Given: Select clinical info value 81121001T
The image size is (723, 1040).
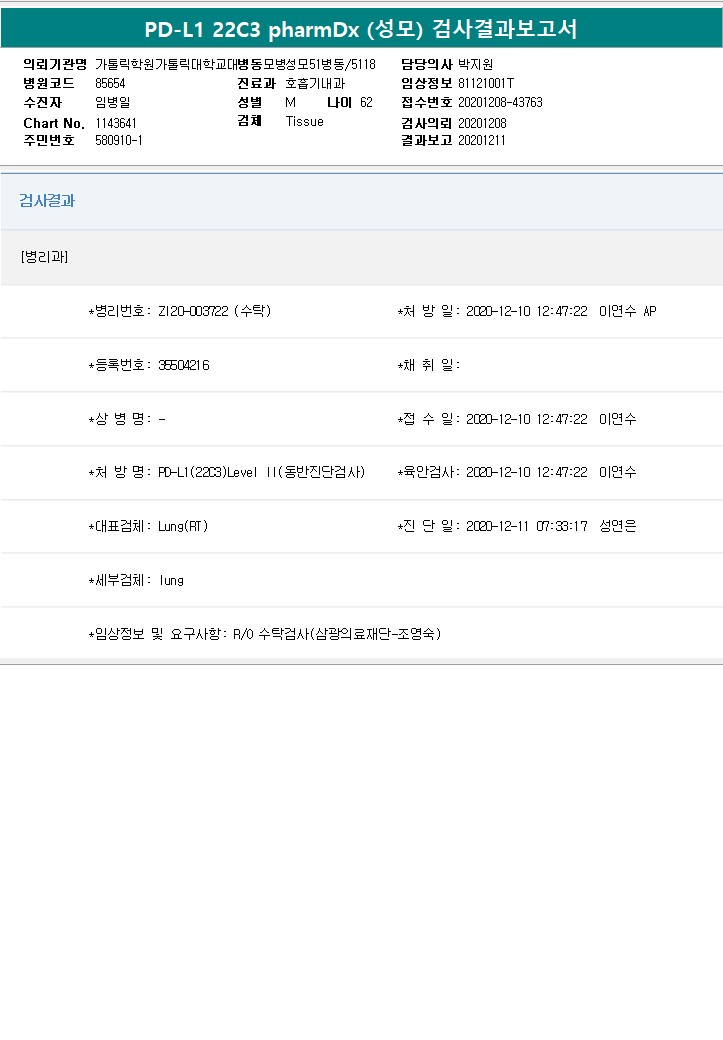Looking at the screenshot, I should [x=486, y=84].
